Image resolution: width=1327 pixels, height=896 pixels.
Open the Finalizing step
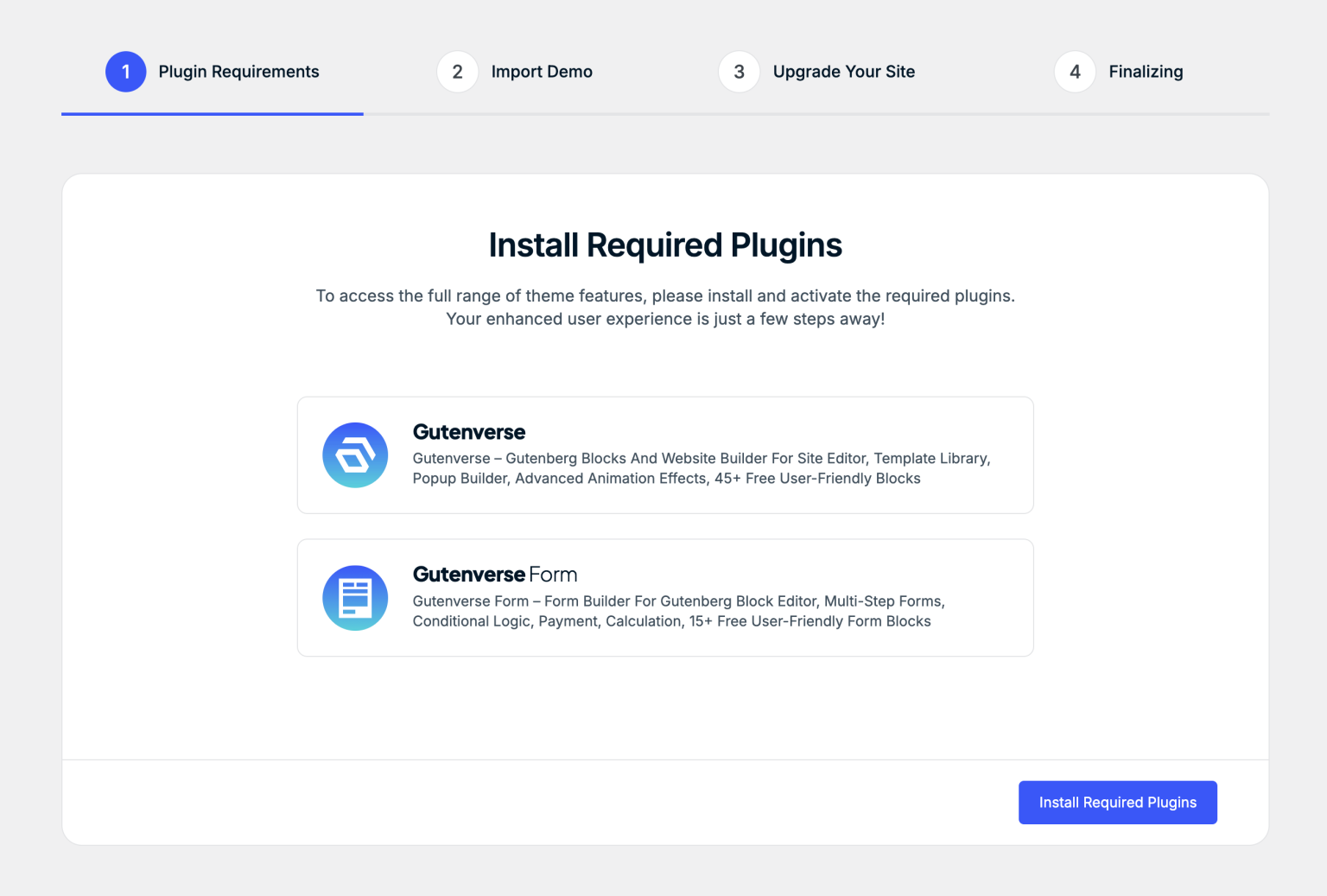(1146, 72)
